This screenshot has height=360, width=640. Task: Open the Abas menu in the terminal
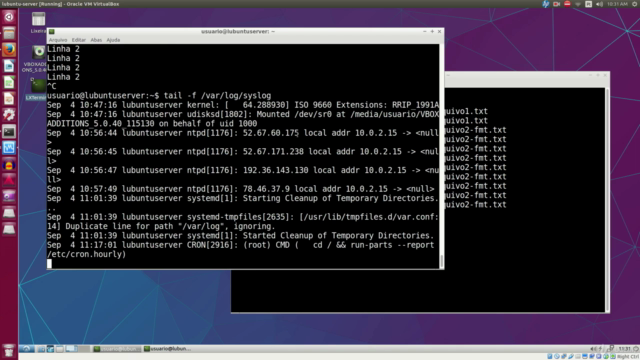click(96, 40)
